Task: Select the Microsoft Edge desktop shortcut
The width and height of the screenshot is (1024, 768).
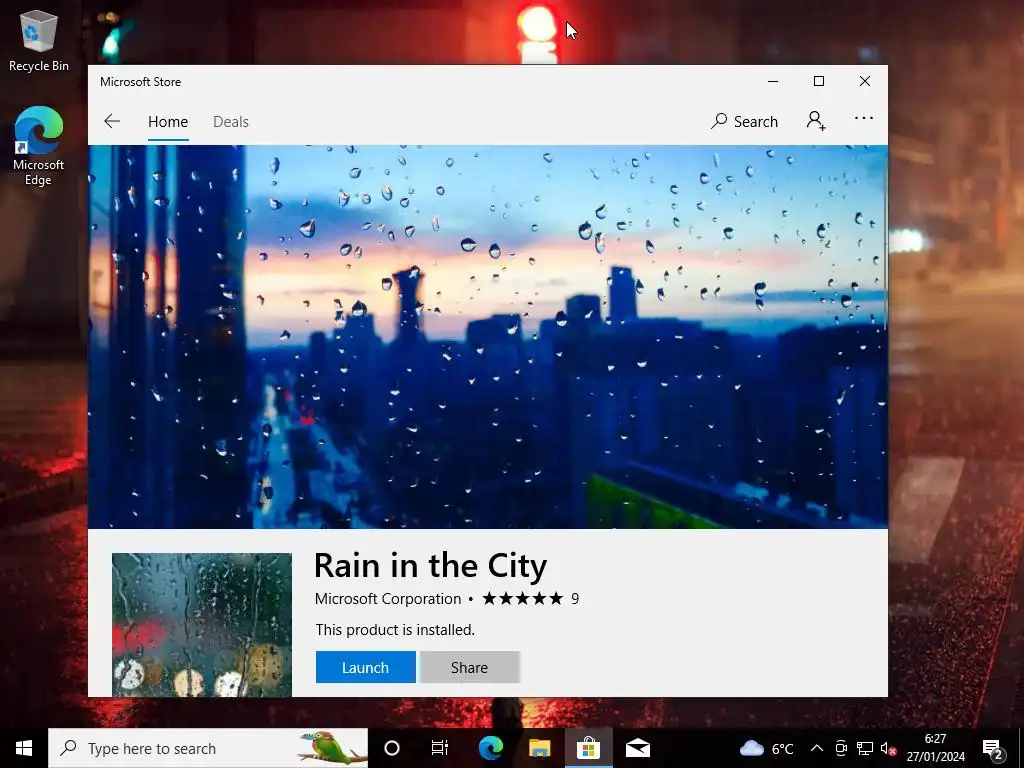Action: 39,146
